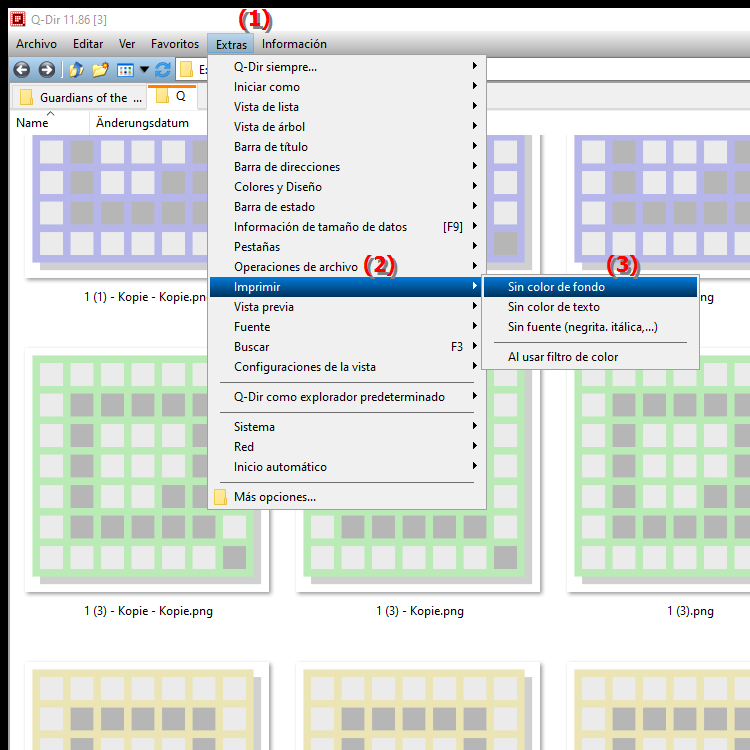
Task: Sort by the Name column header
Action: tap(50, 123)
